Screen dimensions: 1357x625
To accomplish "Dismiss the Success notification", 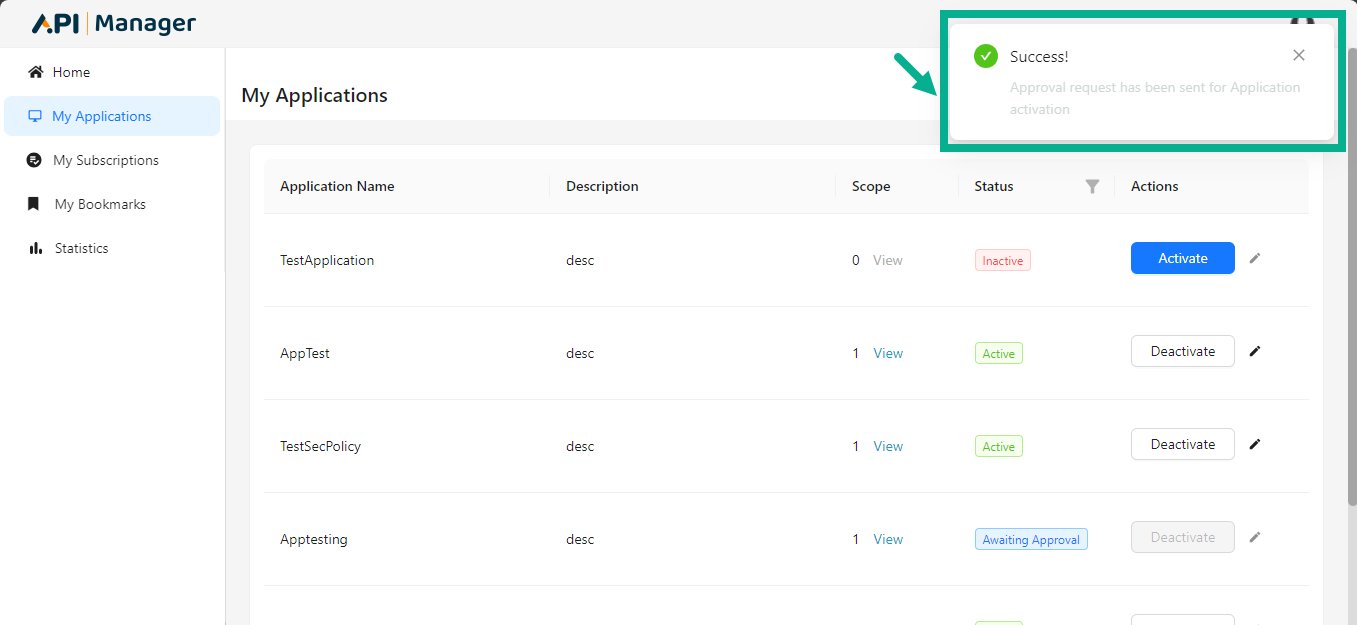I will [1298, 56].
